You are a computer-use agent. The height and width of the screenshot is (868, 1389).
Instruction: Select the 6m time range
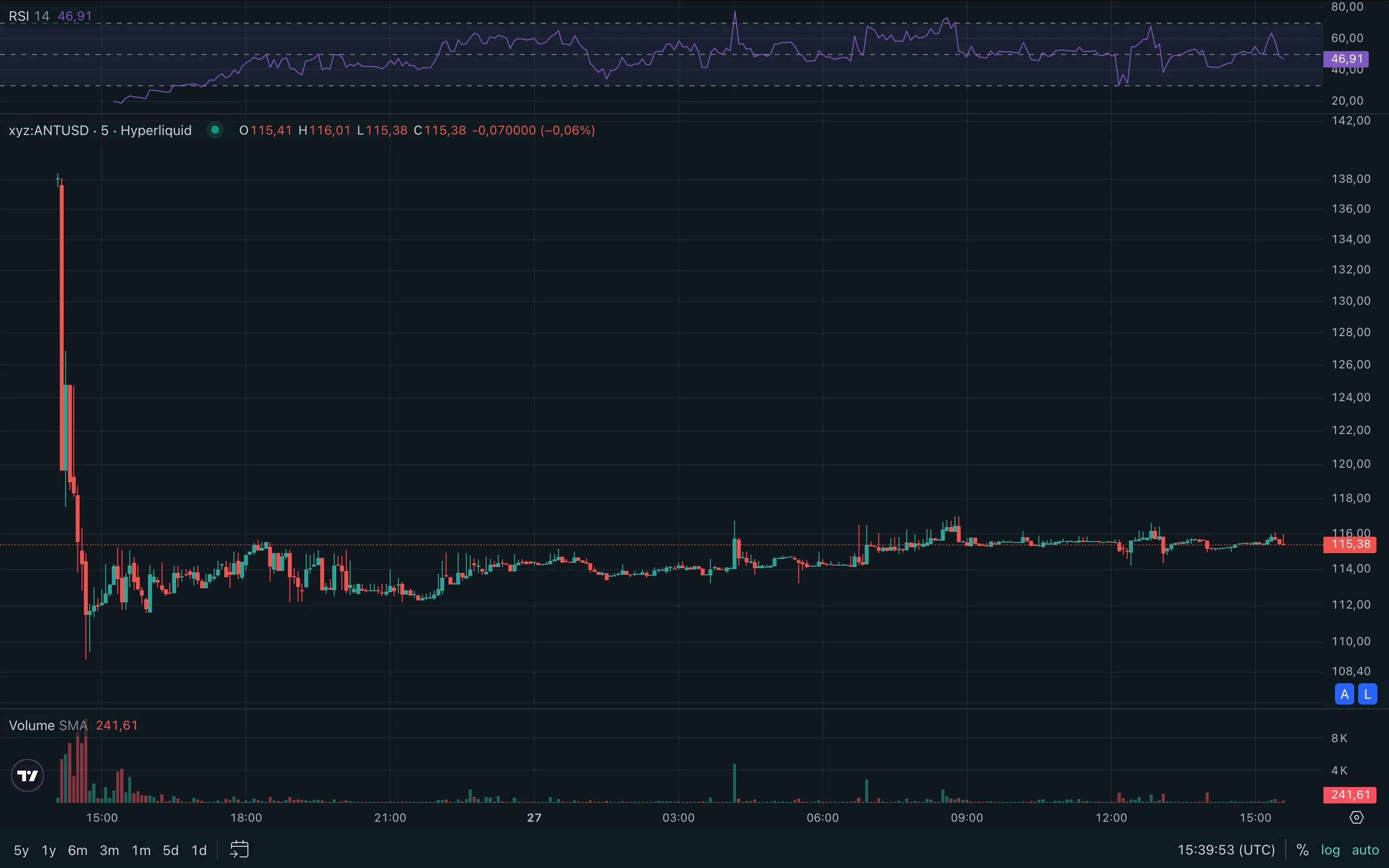pos(78,850)
